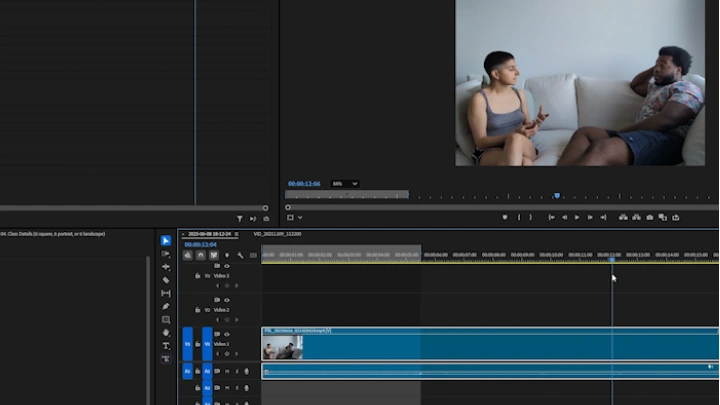The image size is (720, 405).
Task: Open Program monitor settings dropdown chevron
Action: pos(300,218)
